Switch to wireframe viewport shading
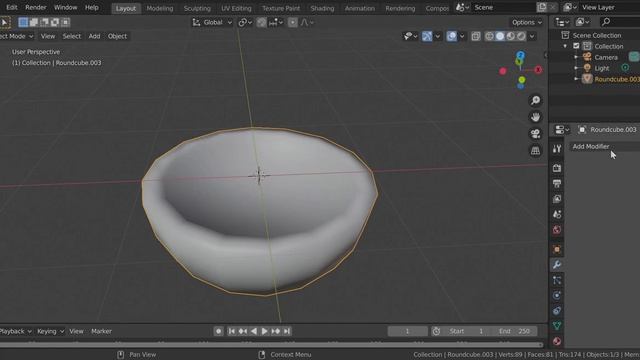Viewport: 640px width, 360px height. pos(489,36)
